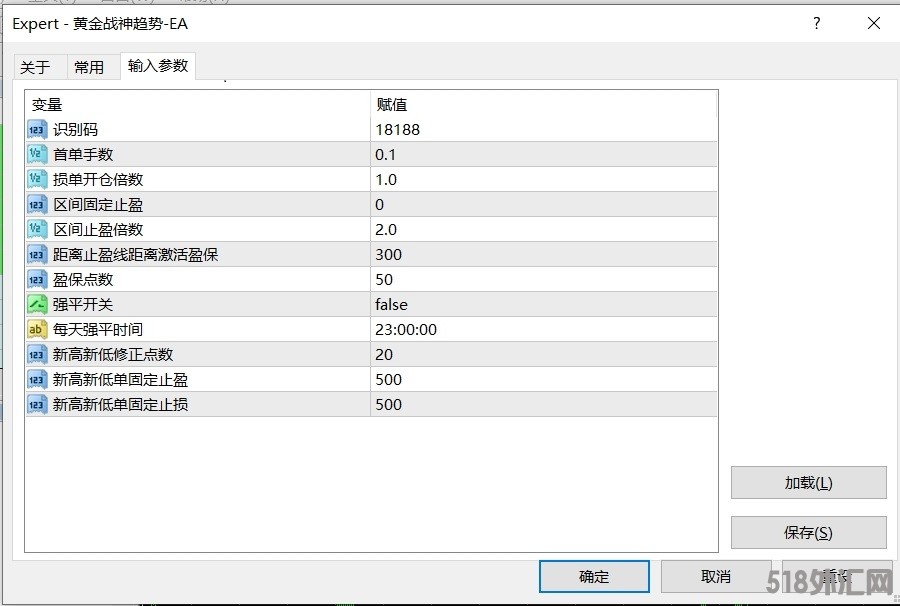Click the help question mark button
The height and width of the screenshot is (606, 900).
pos(817,24)
